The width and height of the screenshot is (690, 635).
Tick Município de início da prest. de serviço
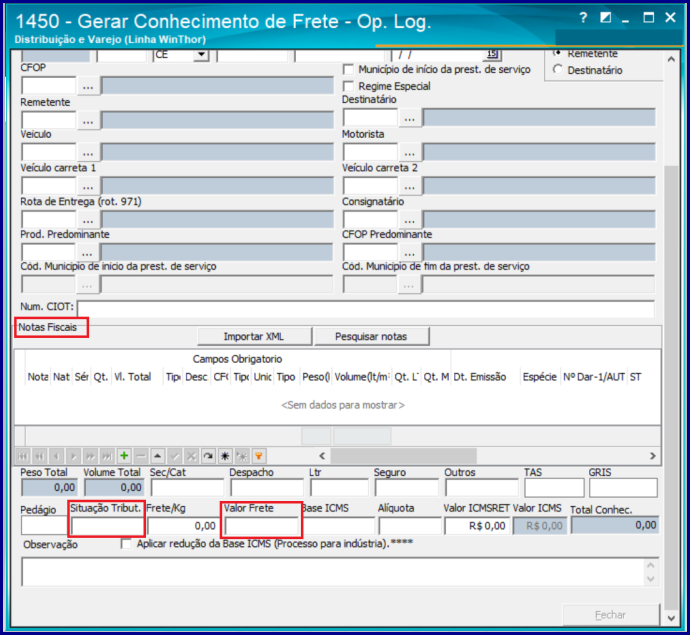348,69
